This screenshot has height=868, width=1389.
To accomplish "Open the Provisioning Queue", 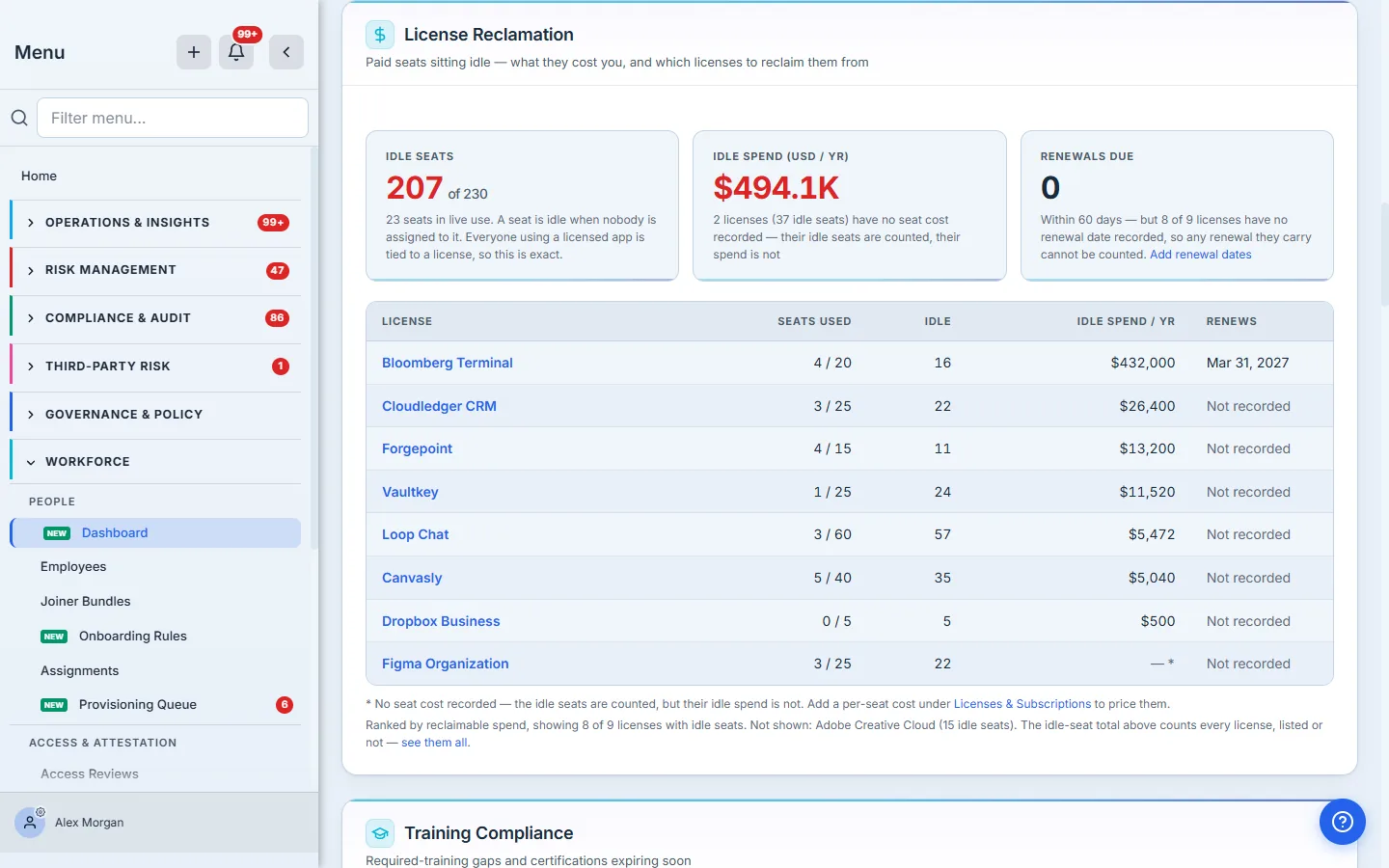I will (x=138, y=705).
